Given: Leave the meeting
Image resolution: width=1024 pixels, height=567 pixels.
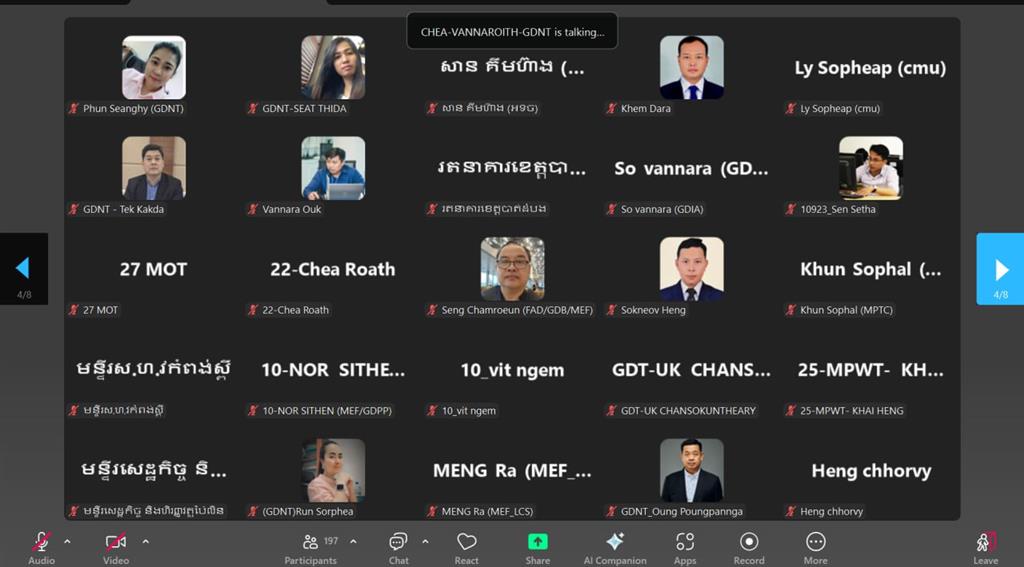Looking at the screenshot, I should (985, 547).
